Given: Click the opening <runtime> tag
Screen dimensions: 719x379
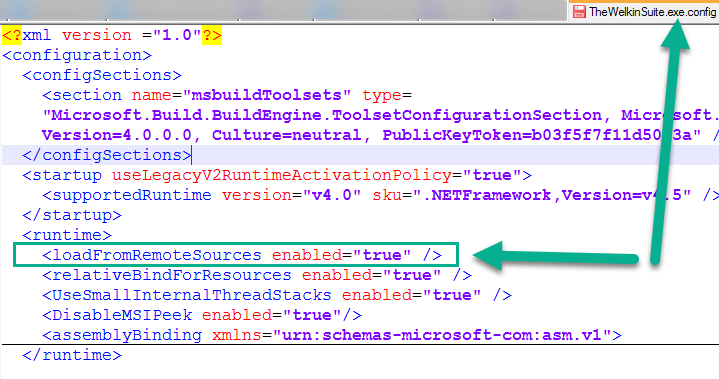Looking at the screenshot, I should point(67,235).
